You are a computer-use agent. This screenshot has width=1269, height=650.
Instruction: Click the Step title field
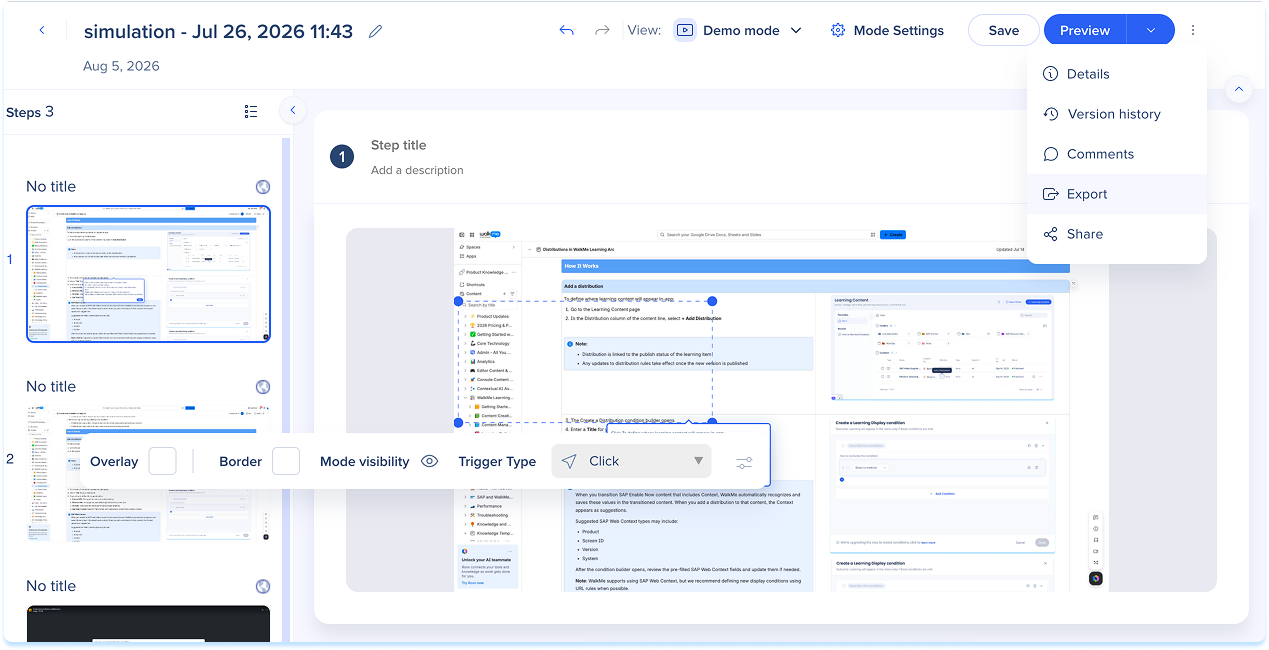click(399, 145)
